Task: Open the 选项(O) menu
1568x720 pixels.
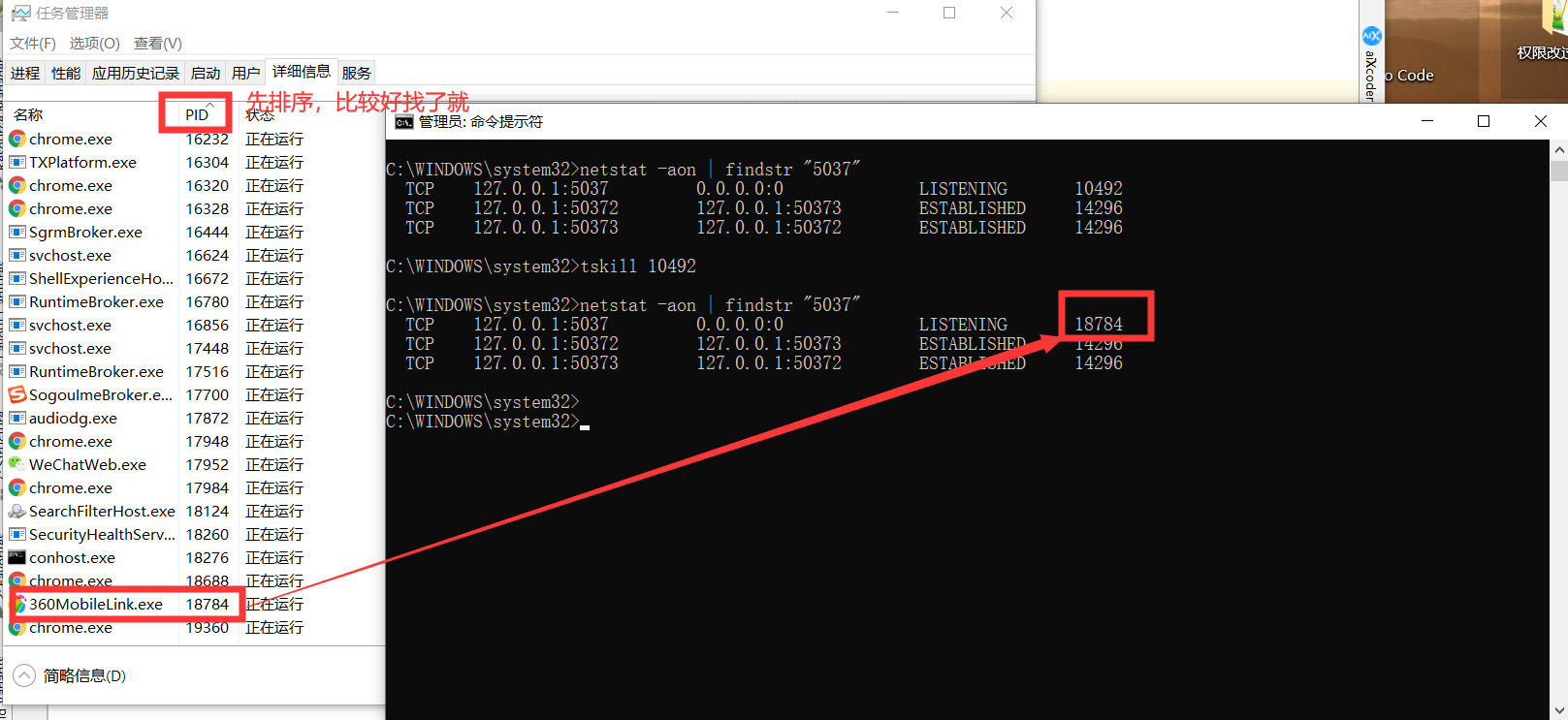Action: point(94,44)
